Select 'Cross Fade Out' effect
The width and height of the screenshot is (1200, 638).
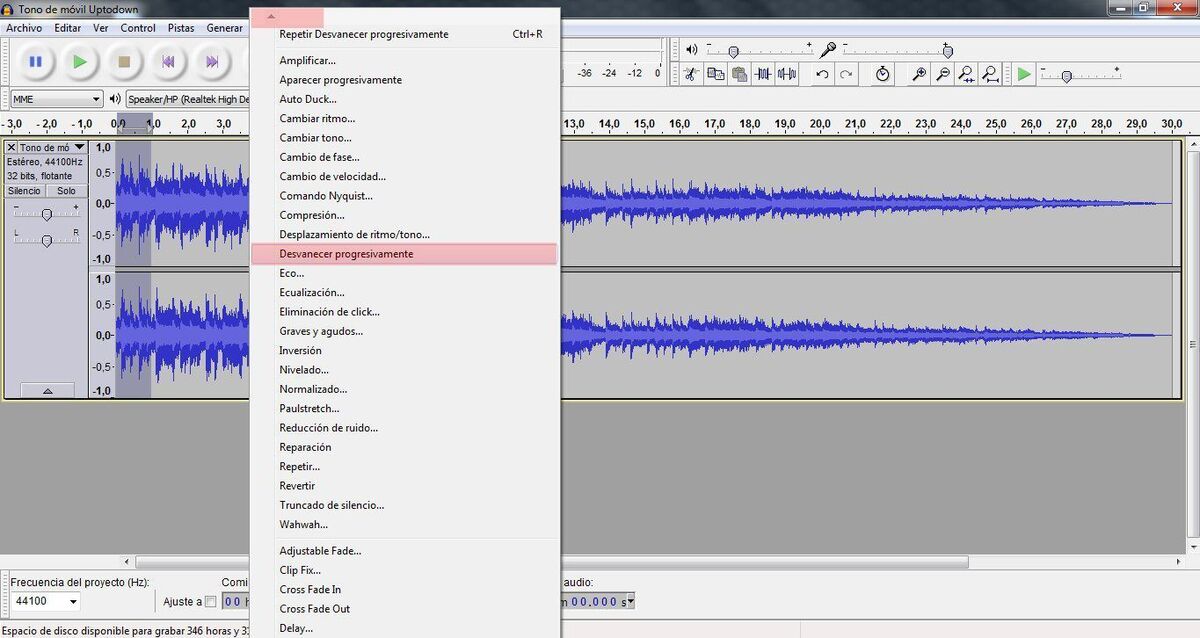(404, 609)
